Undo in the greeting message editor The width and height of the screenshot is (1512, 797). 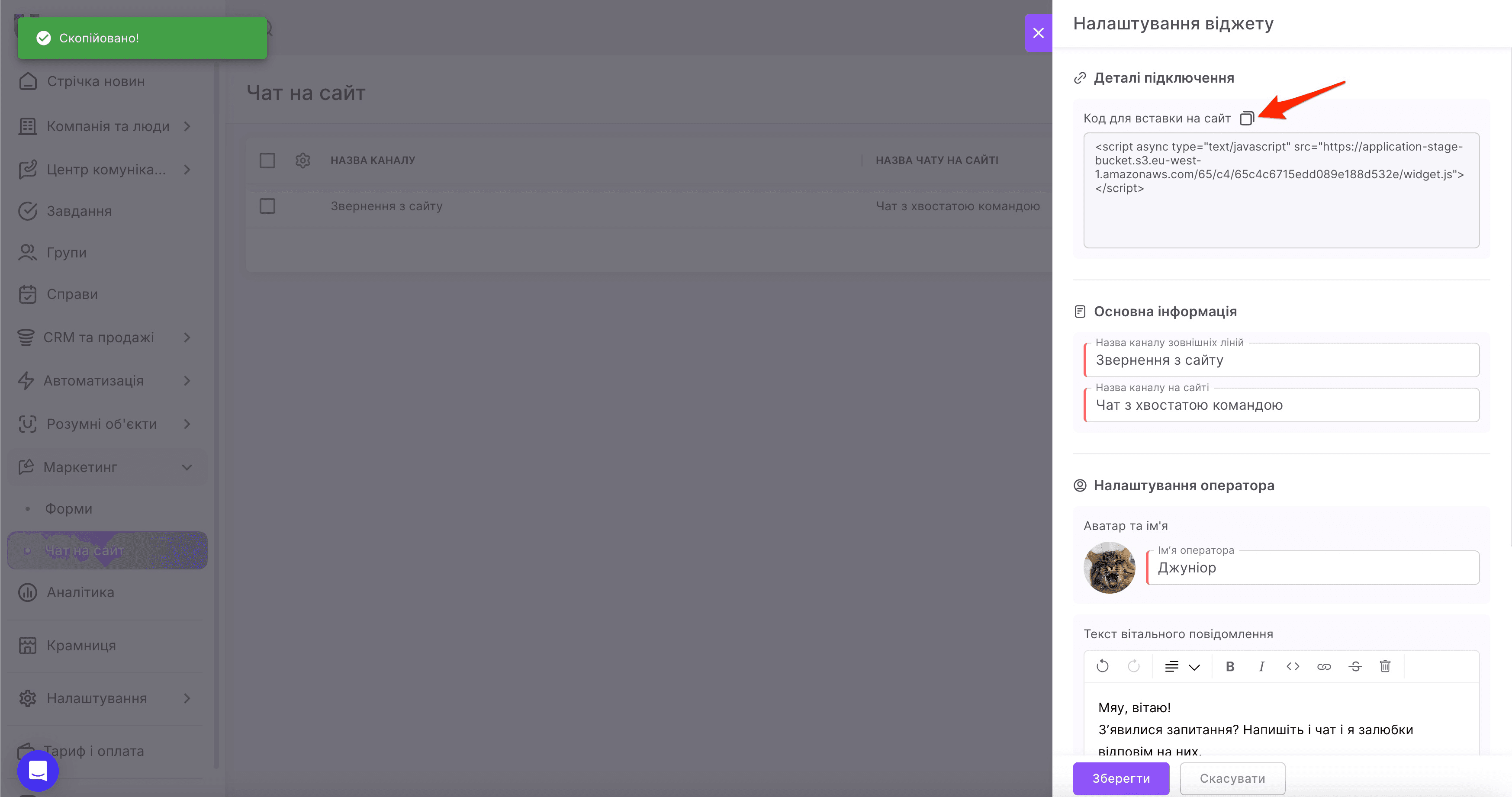point(1102,666)
